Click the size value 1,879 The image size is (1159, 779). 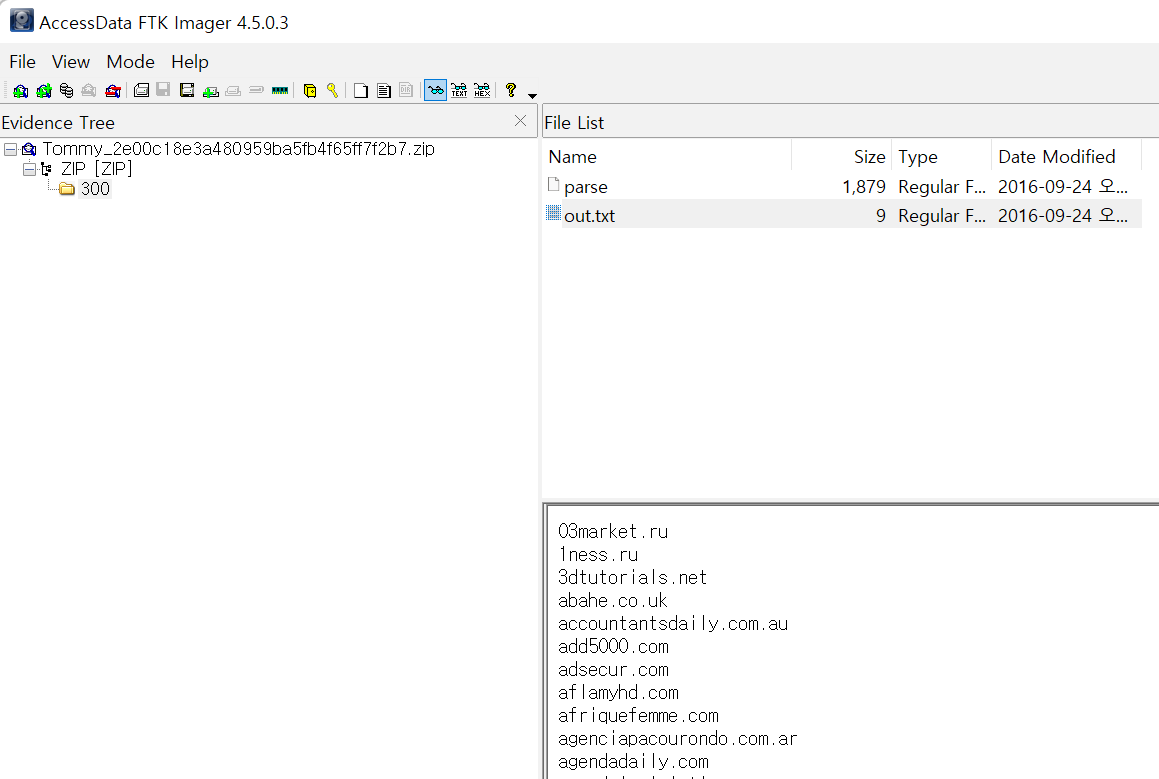point(863,187)
